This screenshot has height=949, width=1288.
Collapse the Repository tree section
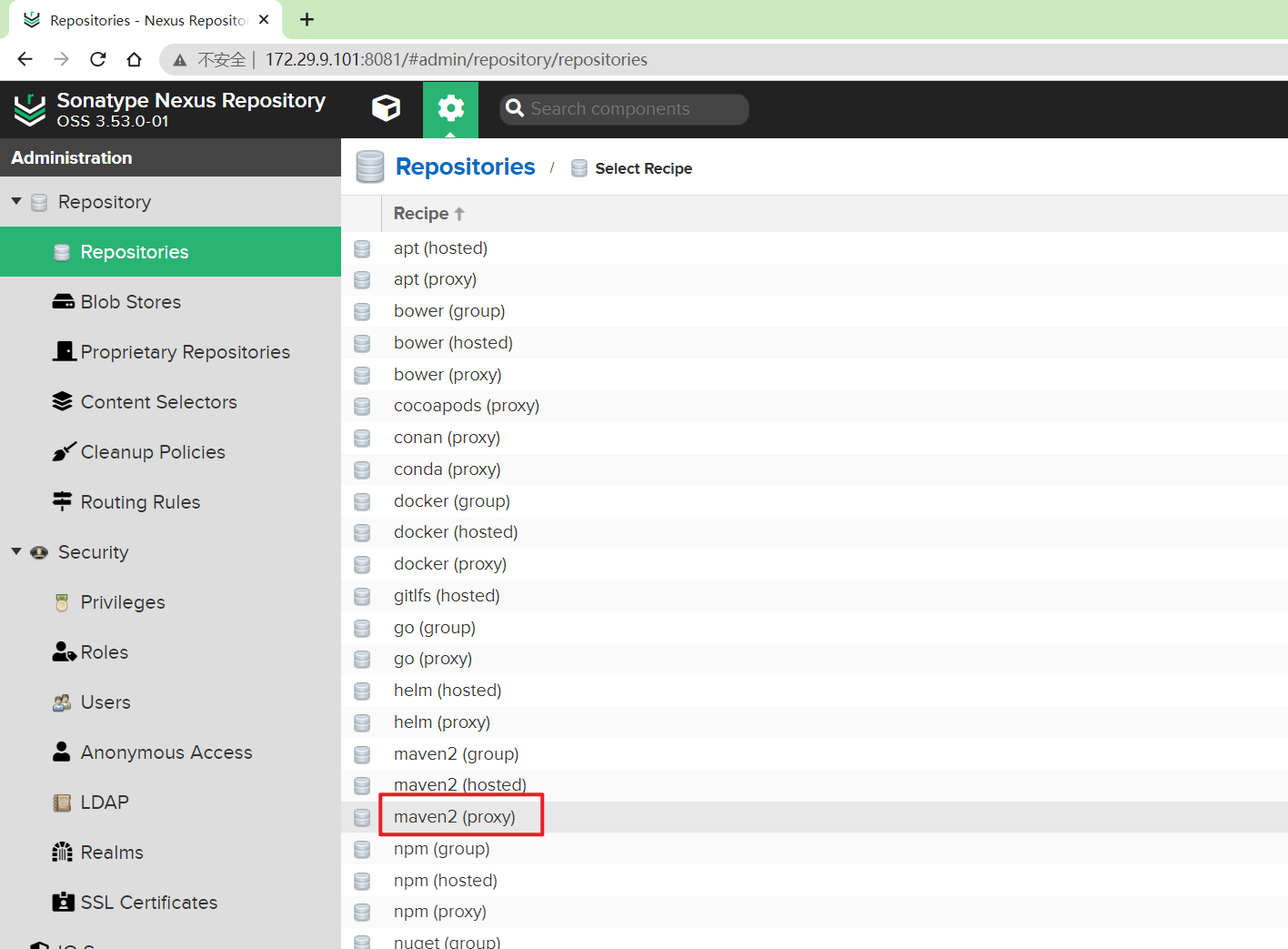tap(16, 201)
